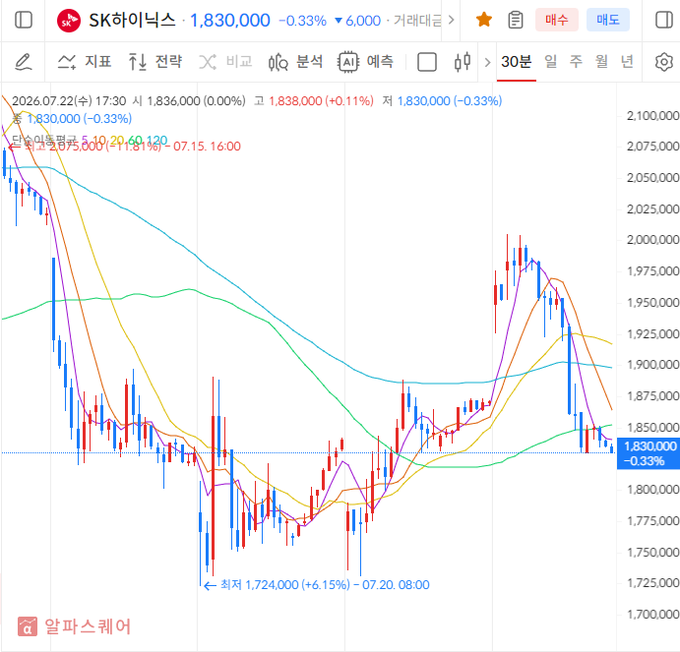The height and width of the screenshot is (652, 680).
Task: Switch to the 일 daily tab
Action: pos(551,62)
